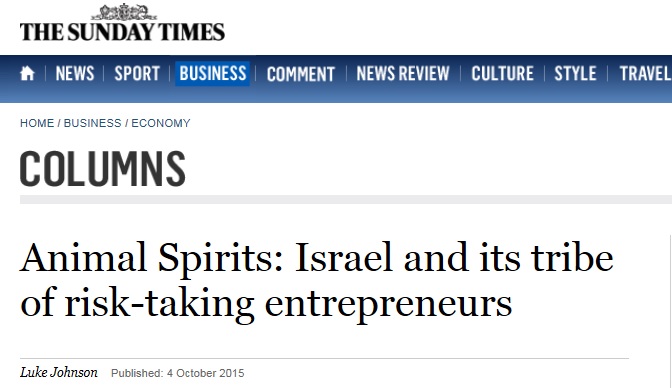672x388 pixels.
Task: Click the published date 4 October 2015
Action: pyautogui.click(x=205, y=373)
